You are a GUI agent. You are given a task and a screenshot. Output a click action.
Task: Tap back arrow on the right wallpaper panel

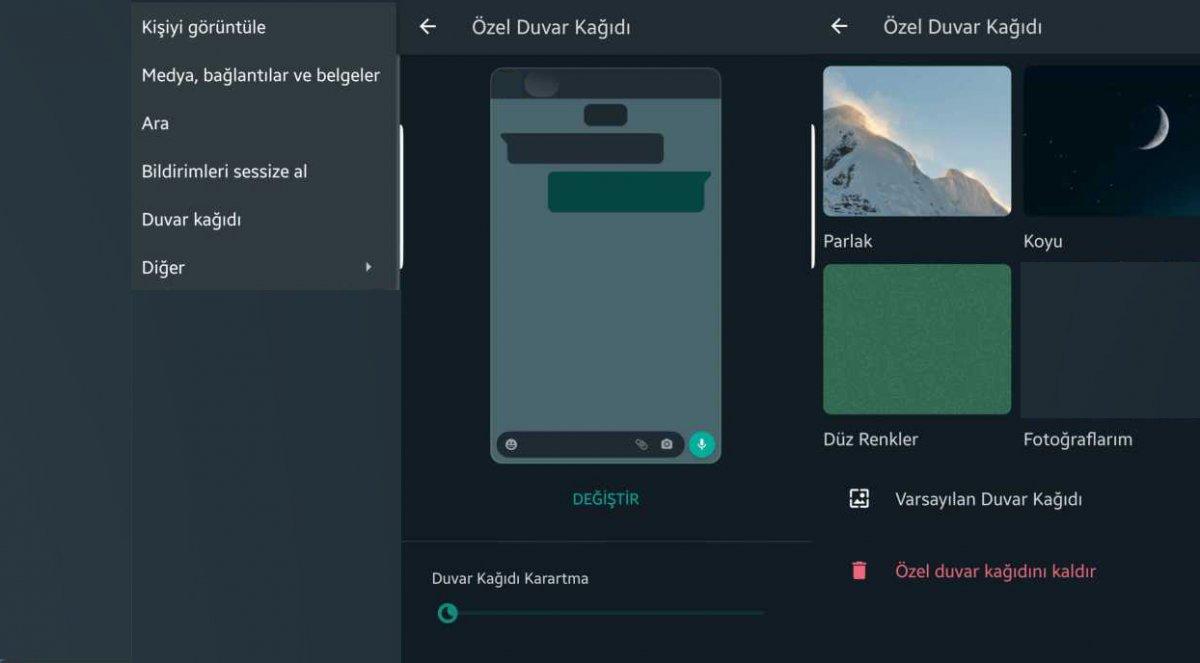pos(839,27)
